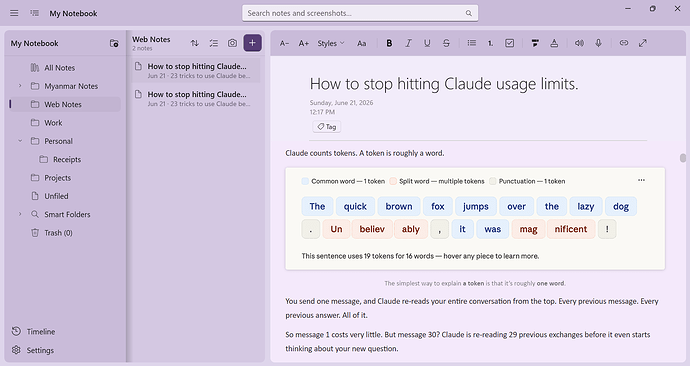Select the second 'How to stop hitting Claude' note
The image size is (690, 366).
(x=196, y=99)
